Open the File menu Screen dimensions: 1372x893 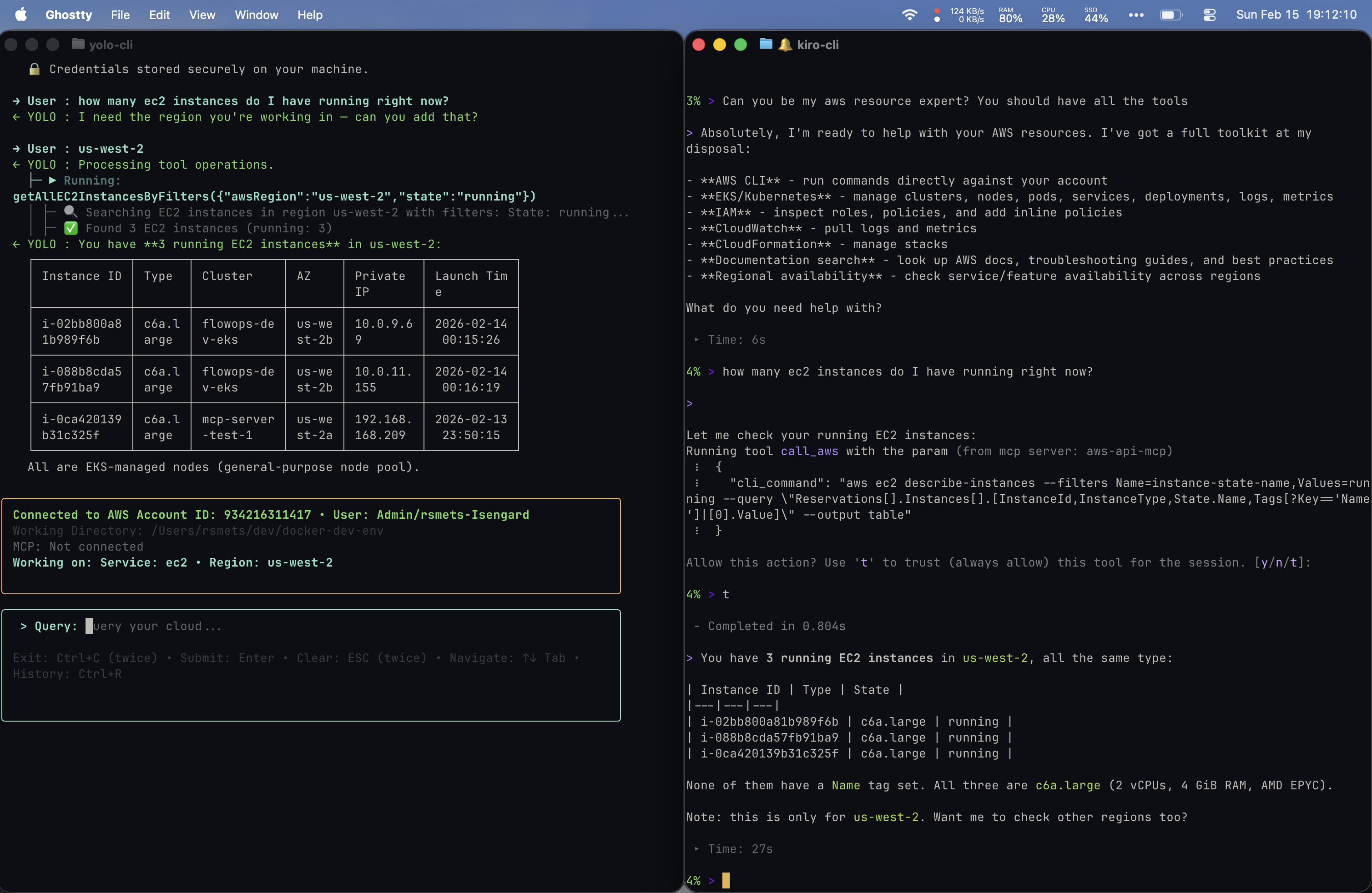point(120,15)
